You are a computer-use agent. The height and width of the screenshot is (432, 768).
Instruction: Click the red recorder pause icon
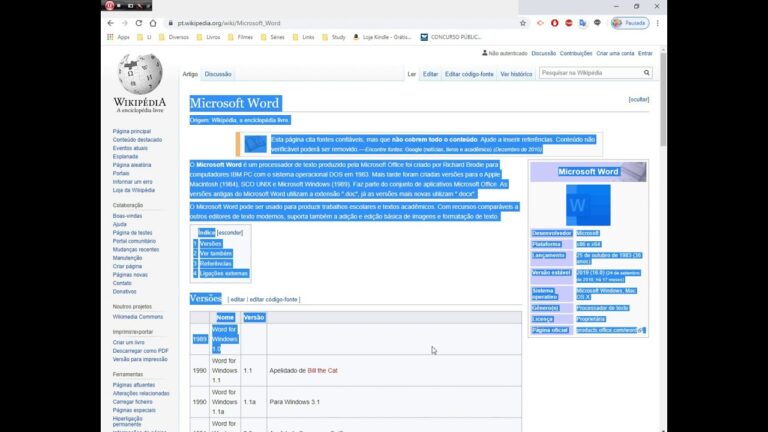(110, 5)
